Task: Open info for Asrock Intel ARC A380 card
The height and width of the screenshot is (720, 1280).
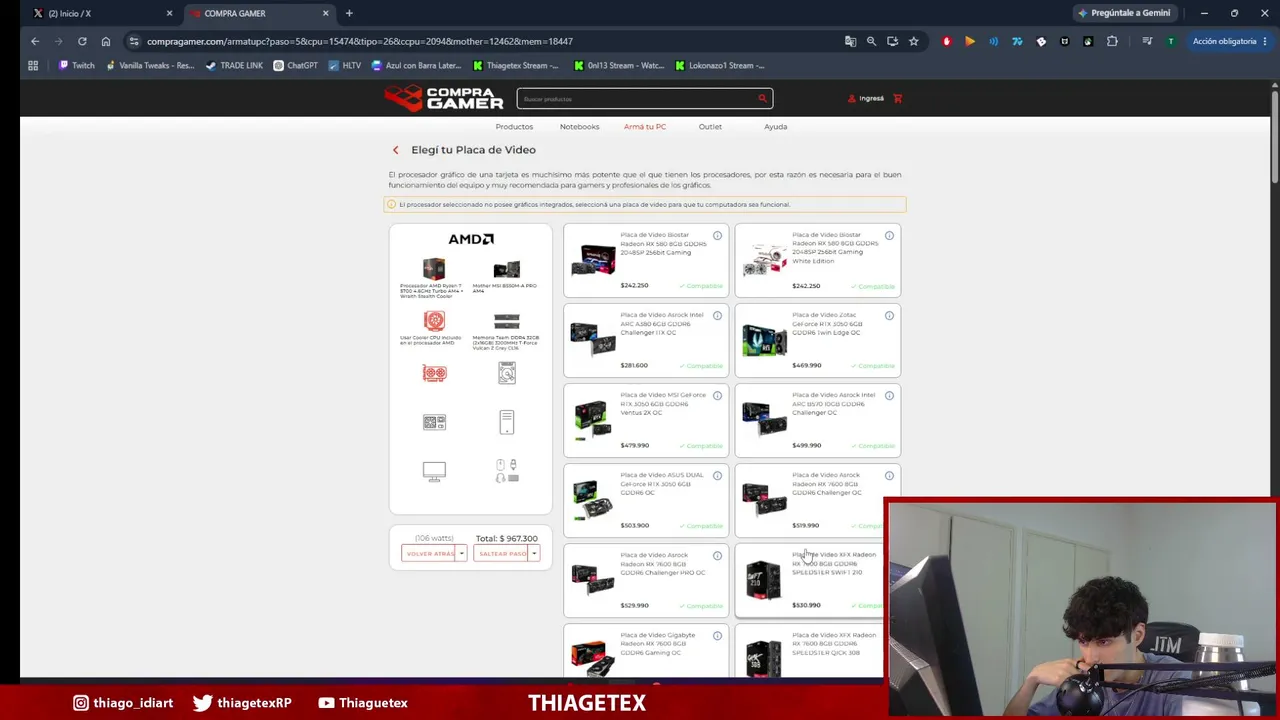Action: pyautogui.click(x=717, y=316)
